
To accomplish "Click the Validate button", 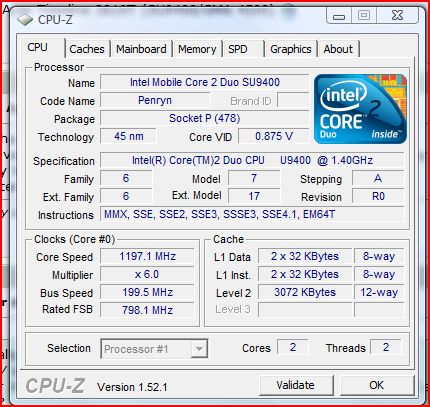I will 296,385.
